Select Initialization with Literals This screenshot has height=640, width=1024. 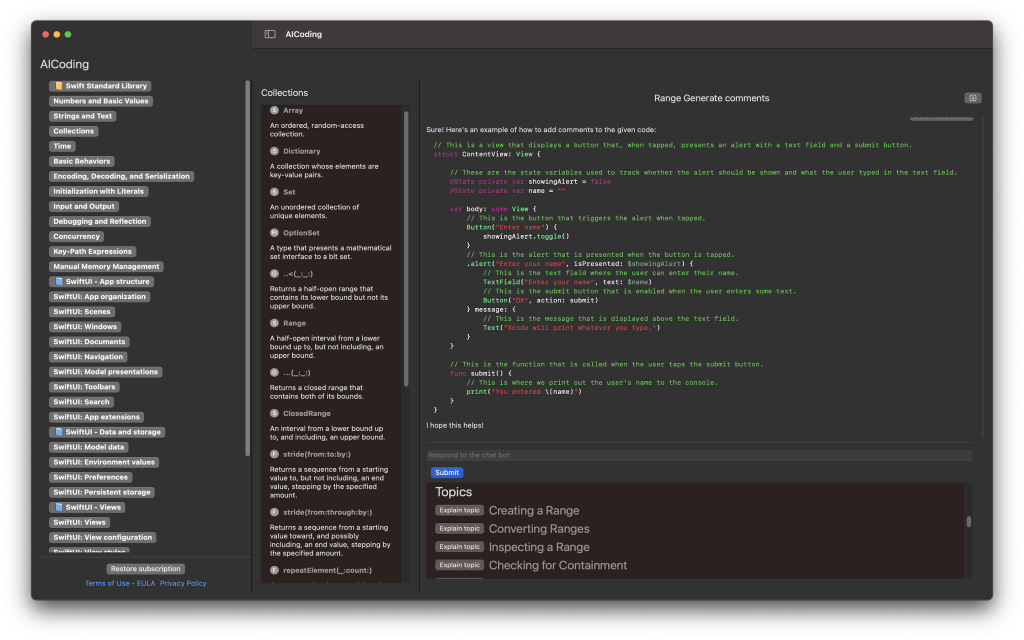[x=99, y=191]
